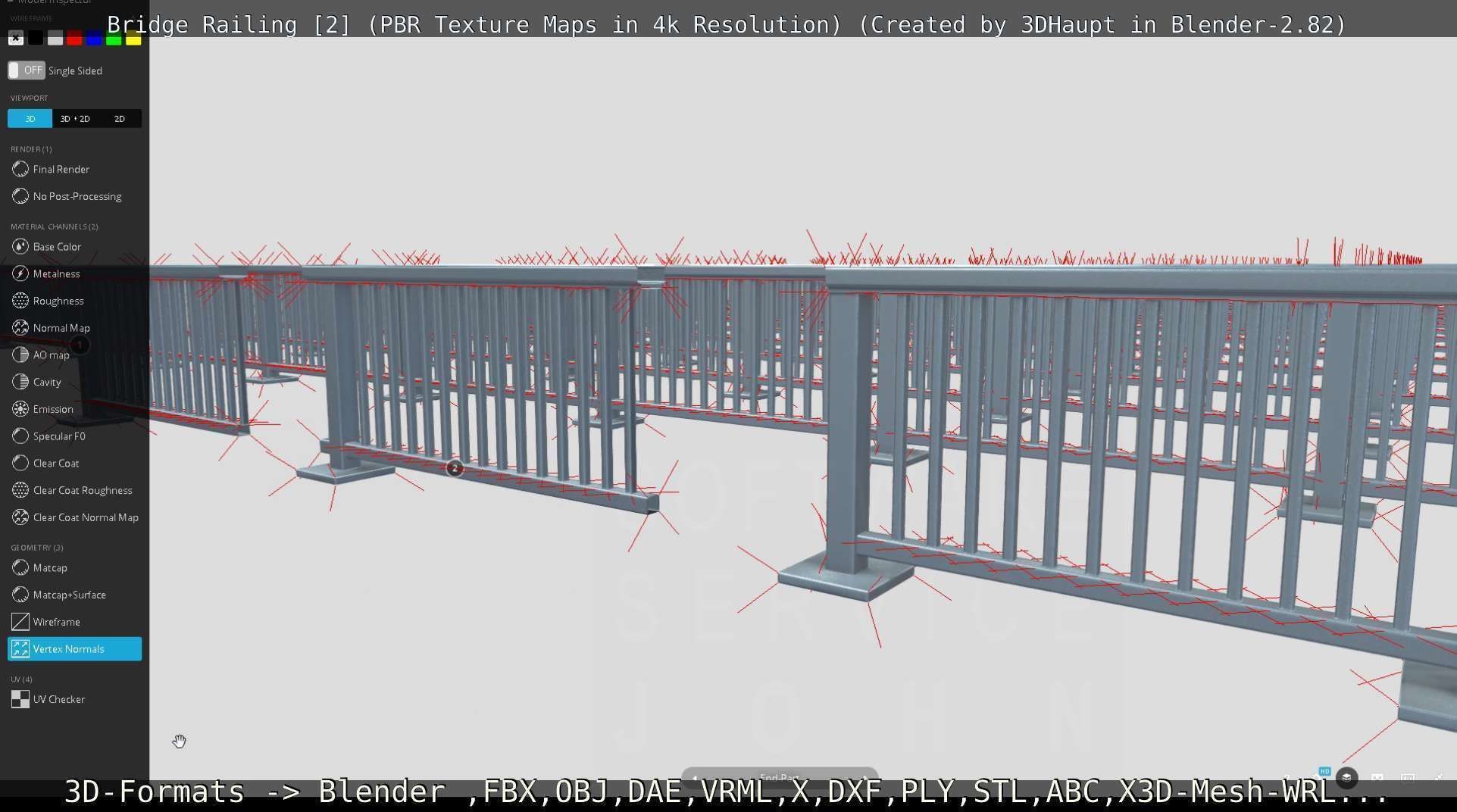Pick the blue wireframe color
The image size is (1457, 812).
coord(94,38)
